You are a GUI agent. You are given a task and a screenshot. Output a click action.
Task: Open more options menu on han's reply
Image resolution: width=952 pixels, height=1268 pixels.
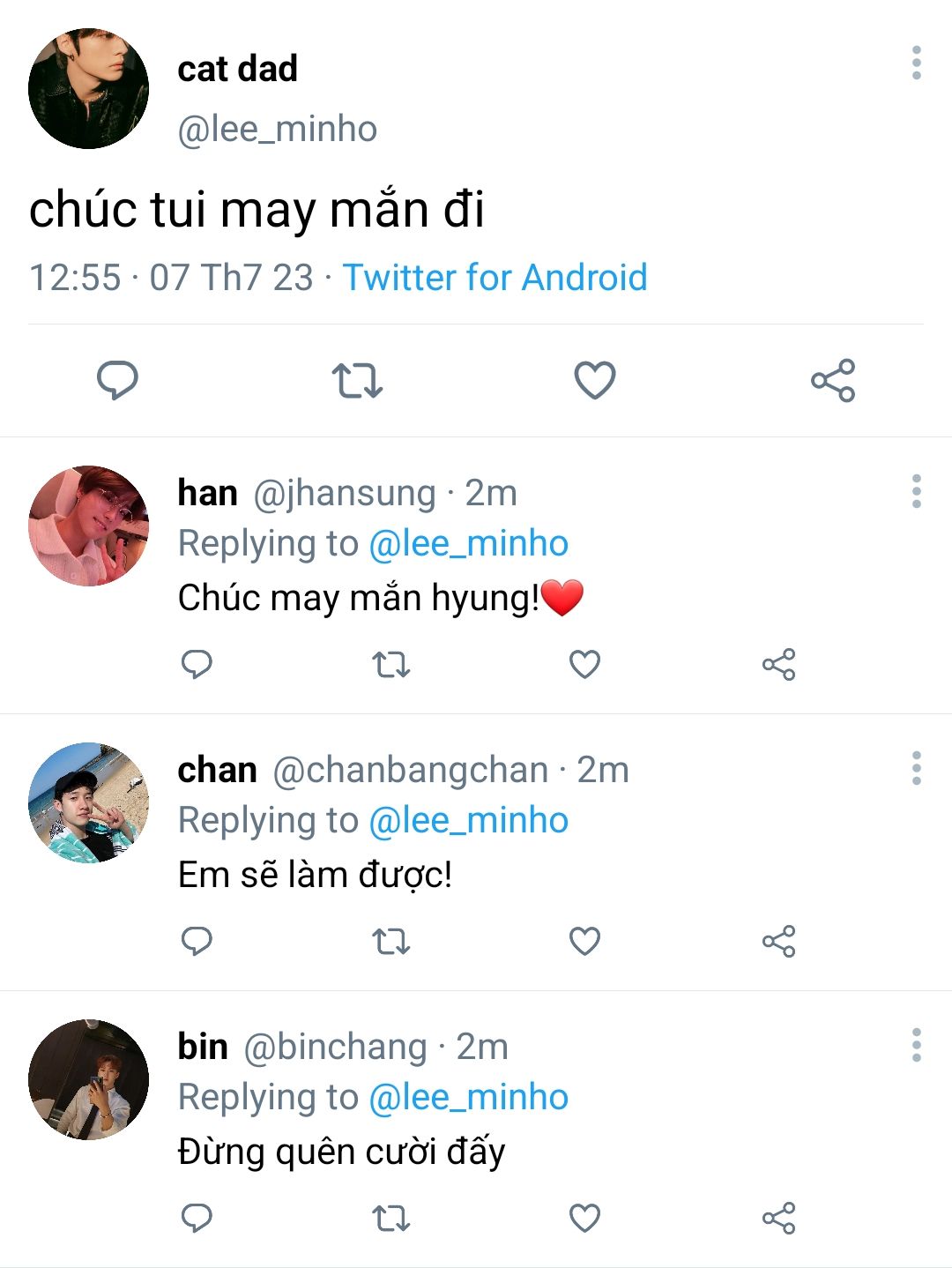click(x=917, y=491)
